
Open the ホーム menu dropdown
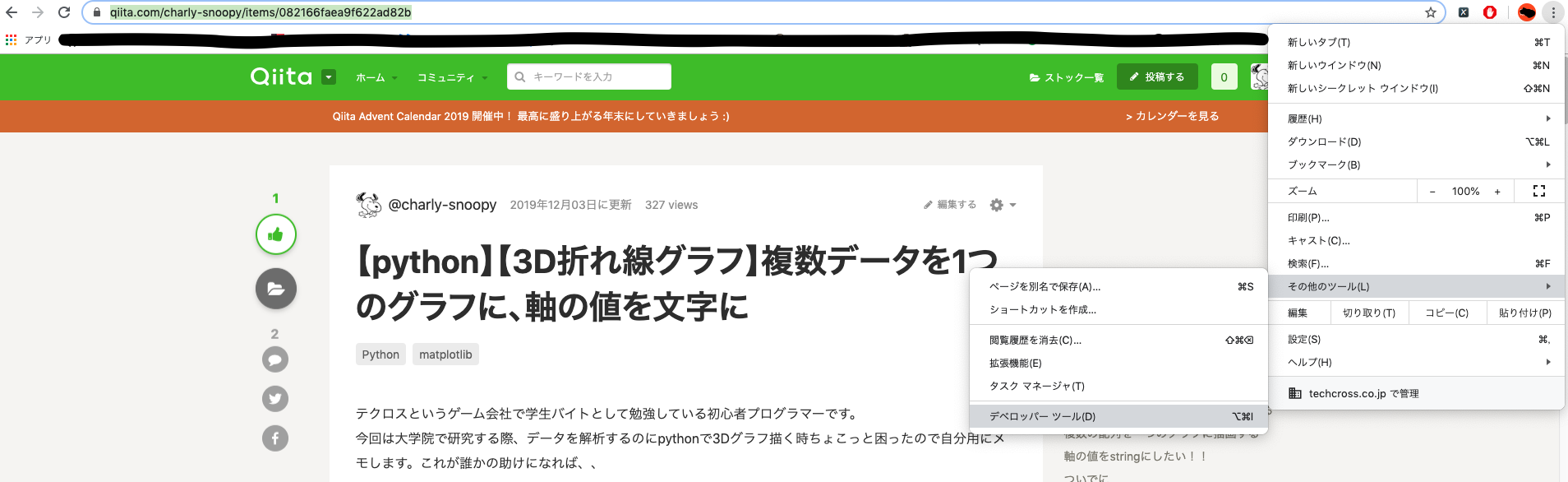point(376,77)
